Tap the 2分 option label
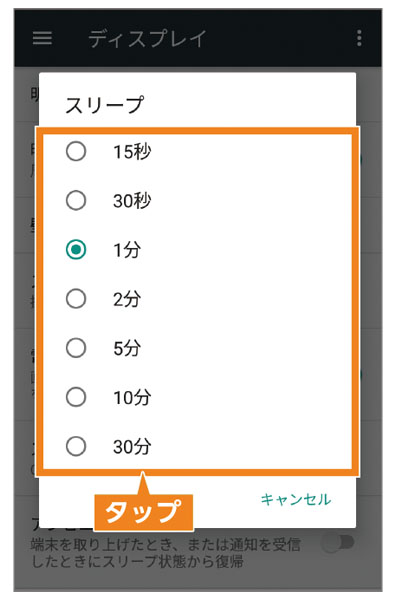Screen dimensions: 396x600 point(127,299)
